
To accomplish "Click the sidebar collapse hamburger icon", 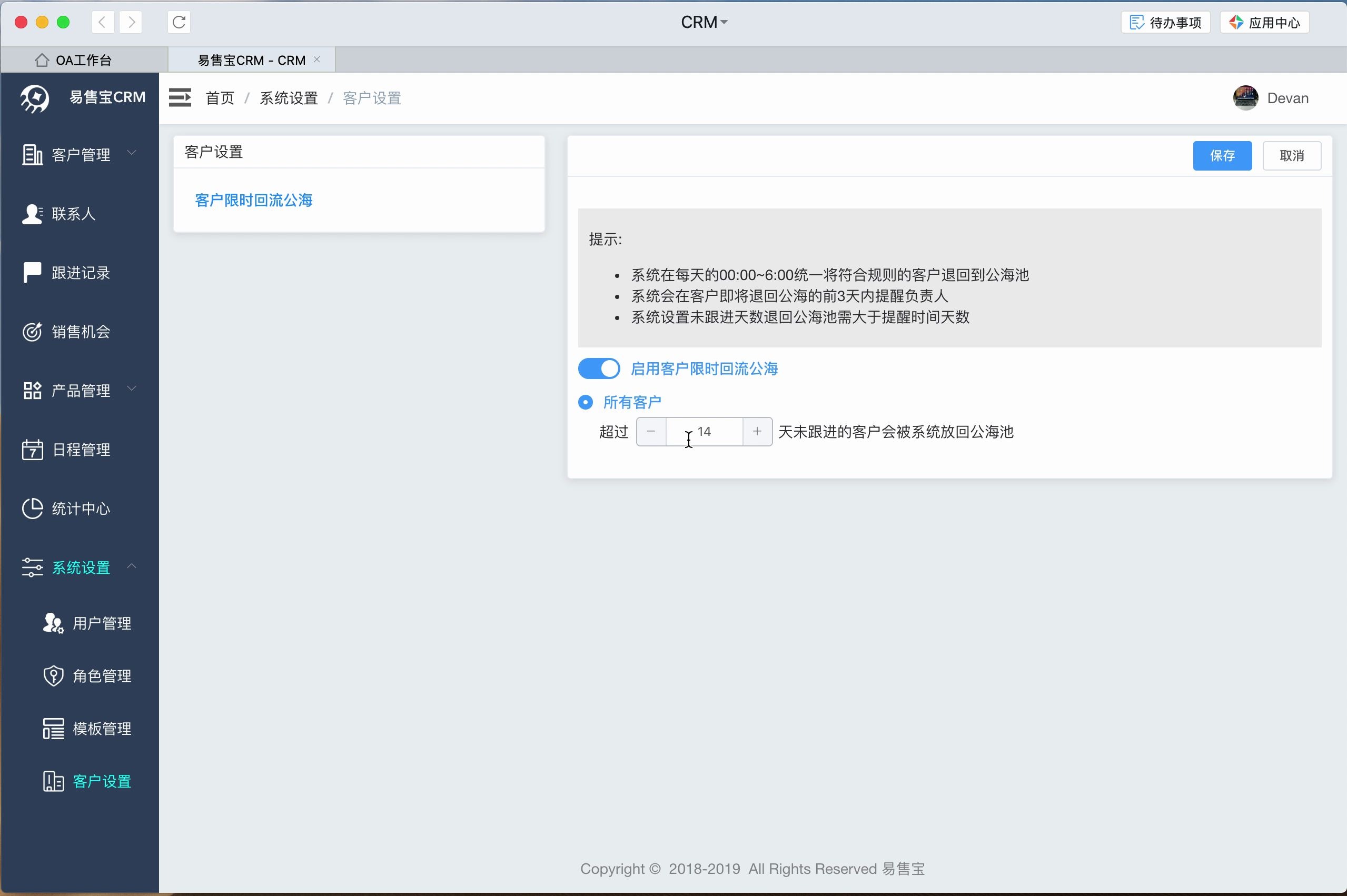I will pos(180,98).
